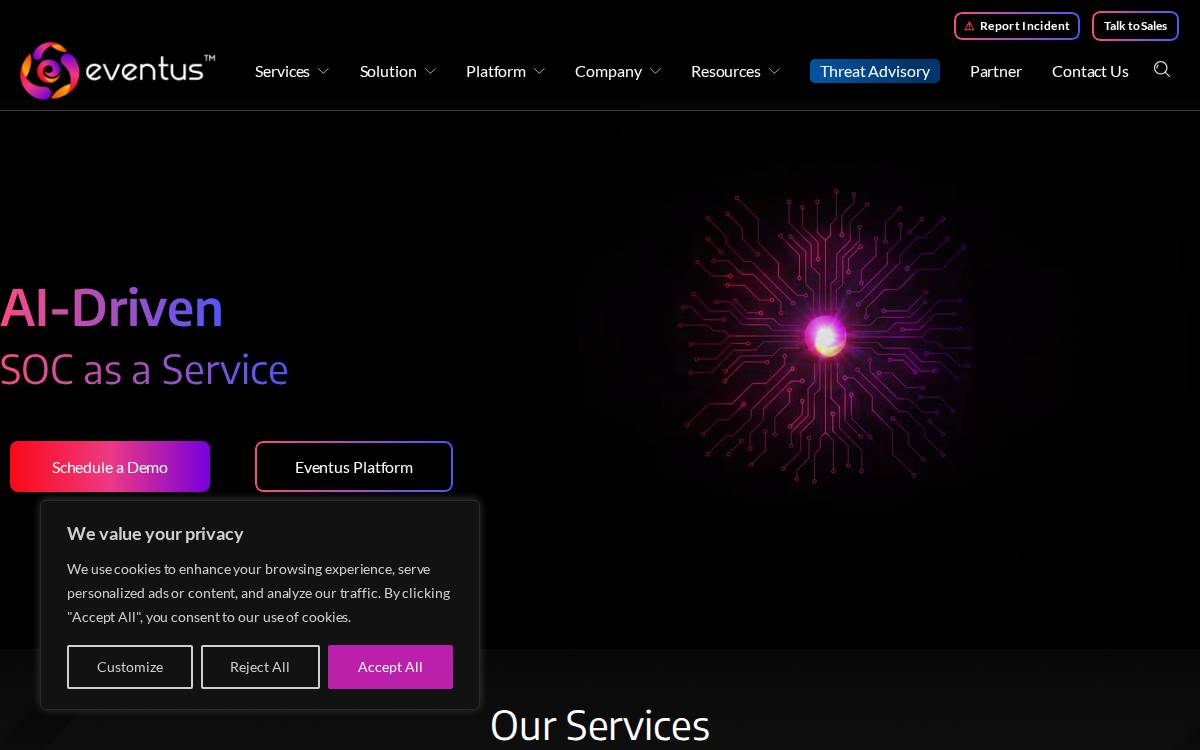
Task: Click the Talk to Sales button
Action: coord(1135,26)
